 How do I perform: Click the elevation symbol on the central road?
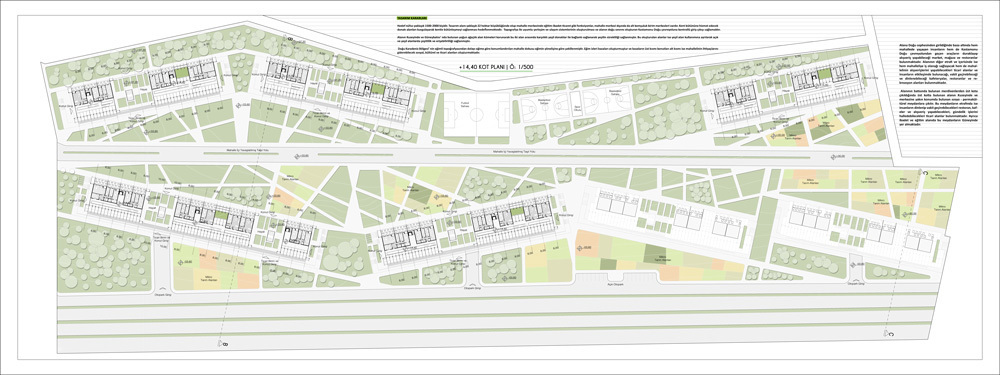pyautogui.click(x=298, y=155)
